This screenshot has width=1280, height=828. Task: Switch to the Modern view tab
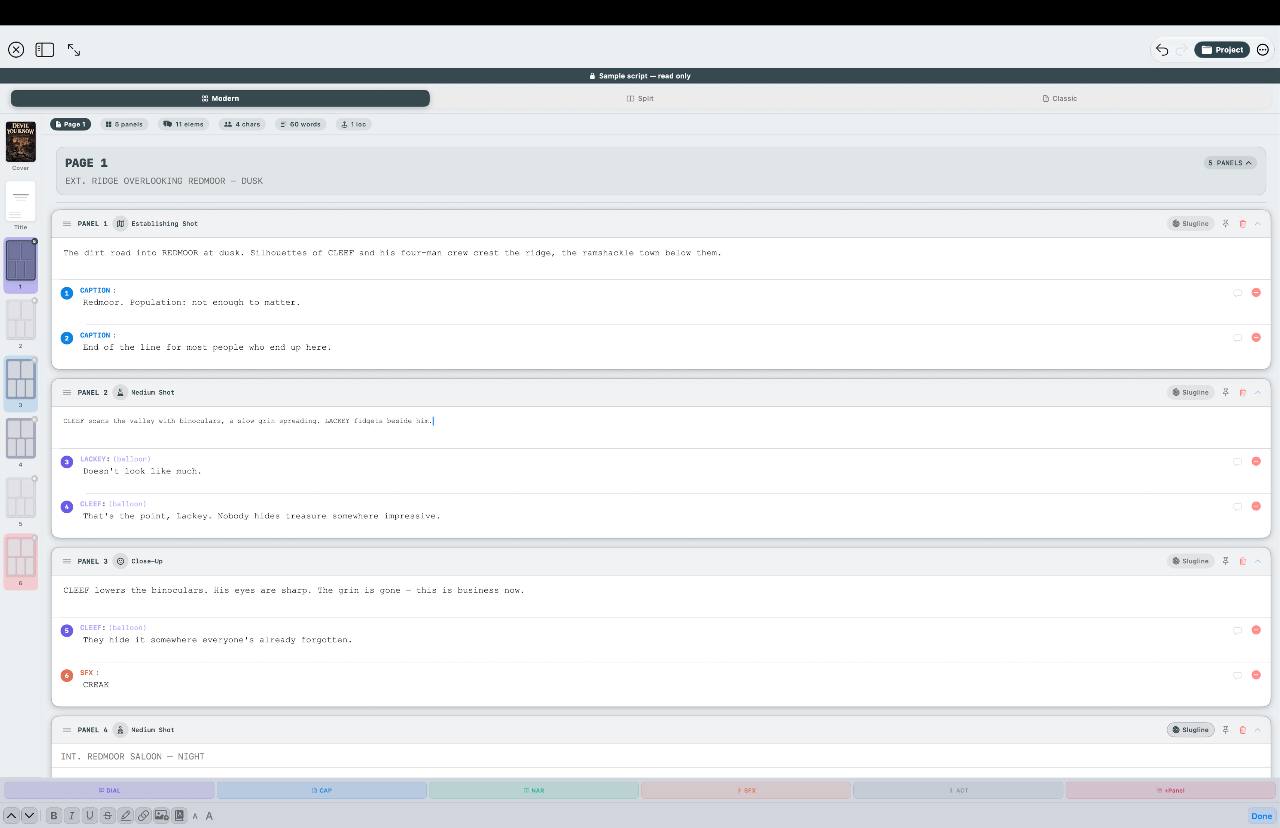coord(220,98)
